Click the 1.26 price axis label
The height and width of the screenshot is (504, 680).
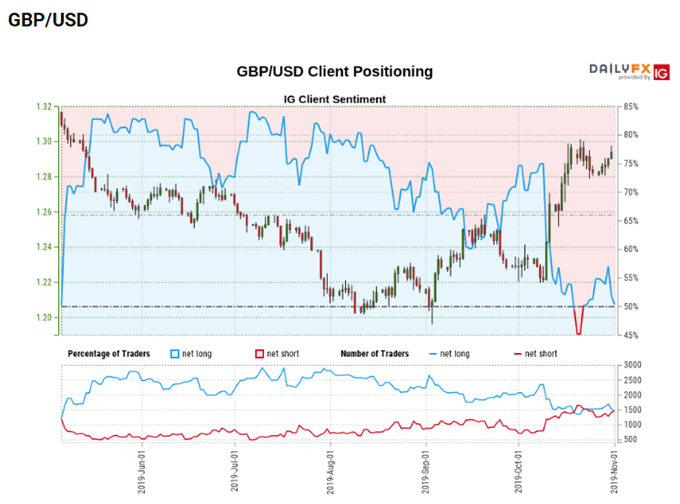pyautogui.click(x=44, y=212)
